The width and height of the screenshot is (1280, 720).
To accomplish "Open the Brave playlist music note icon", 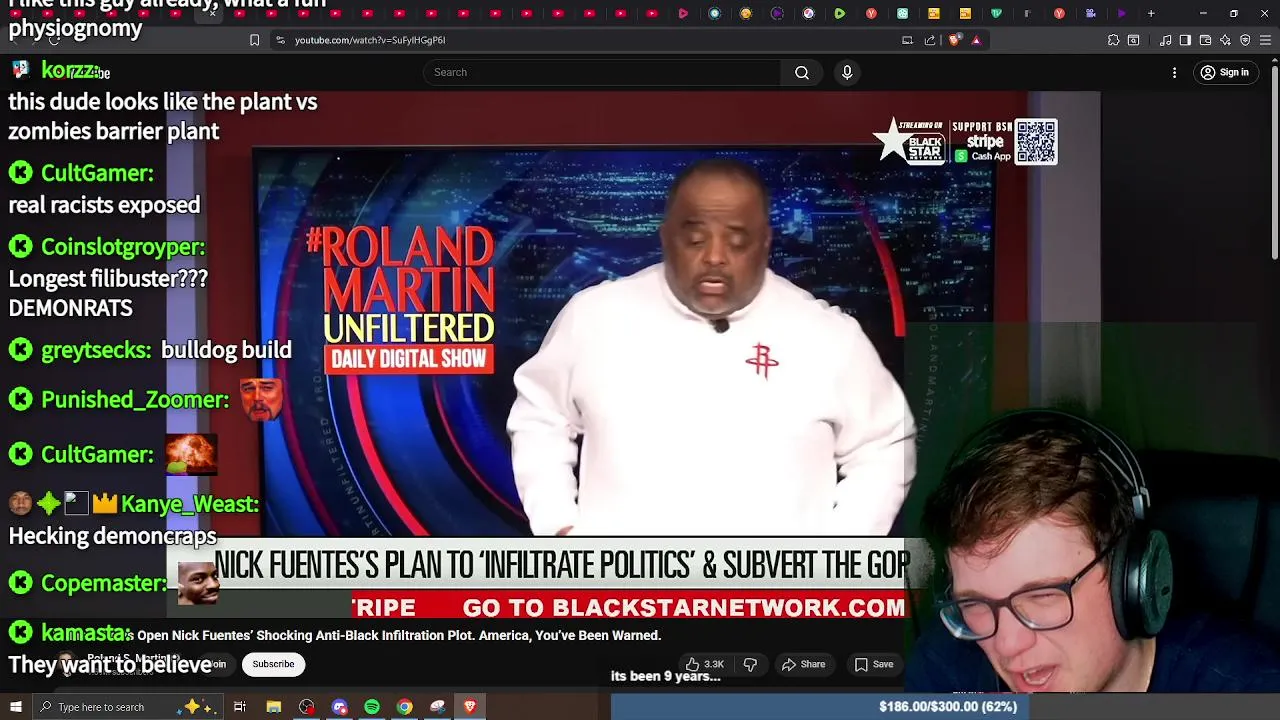I will click(1165, 40).
